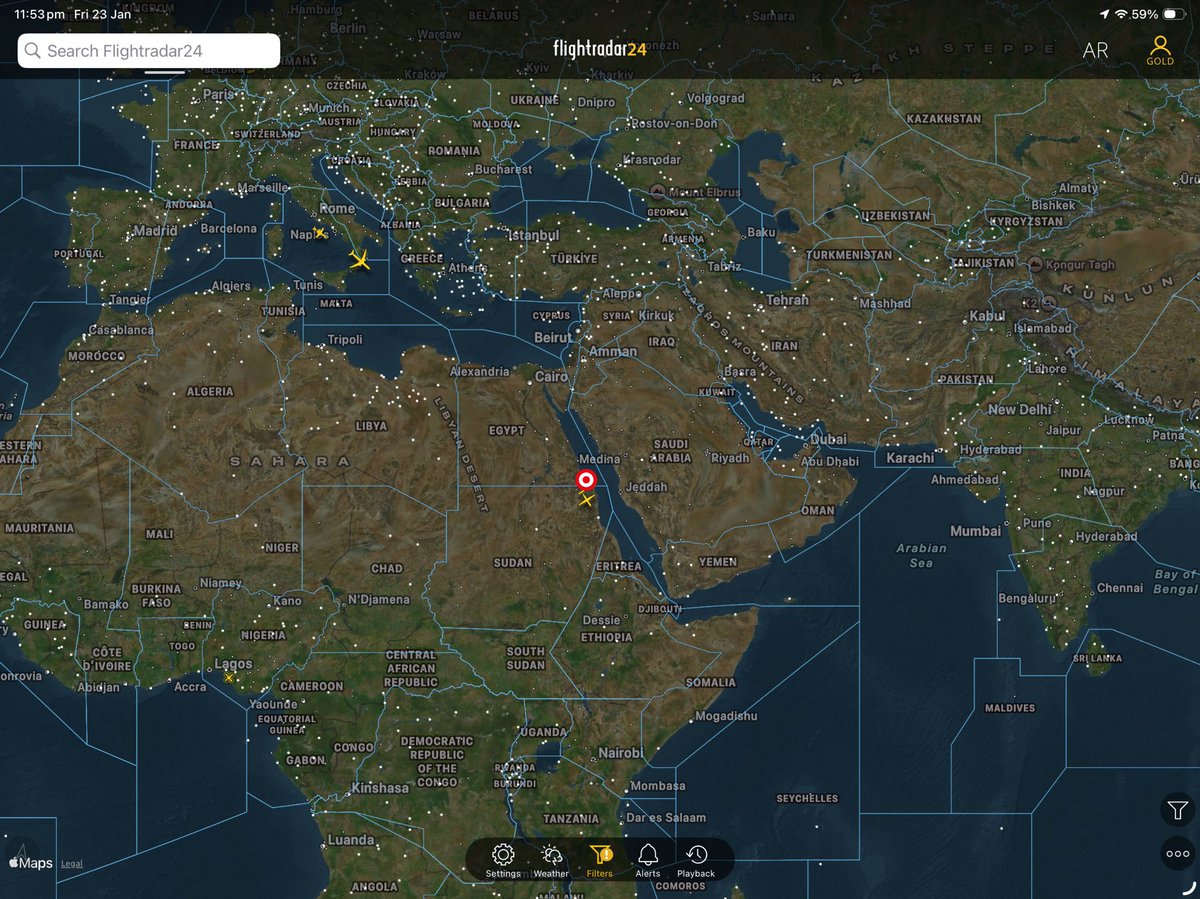
Task: Tap the Riyadh city label
Action: tap(730, 458)
